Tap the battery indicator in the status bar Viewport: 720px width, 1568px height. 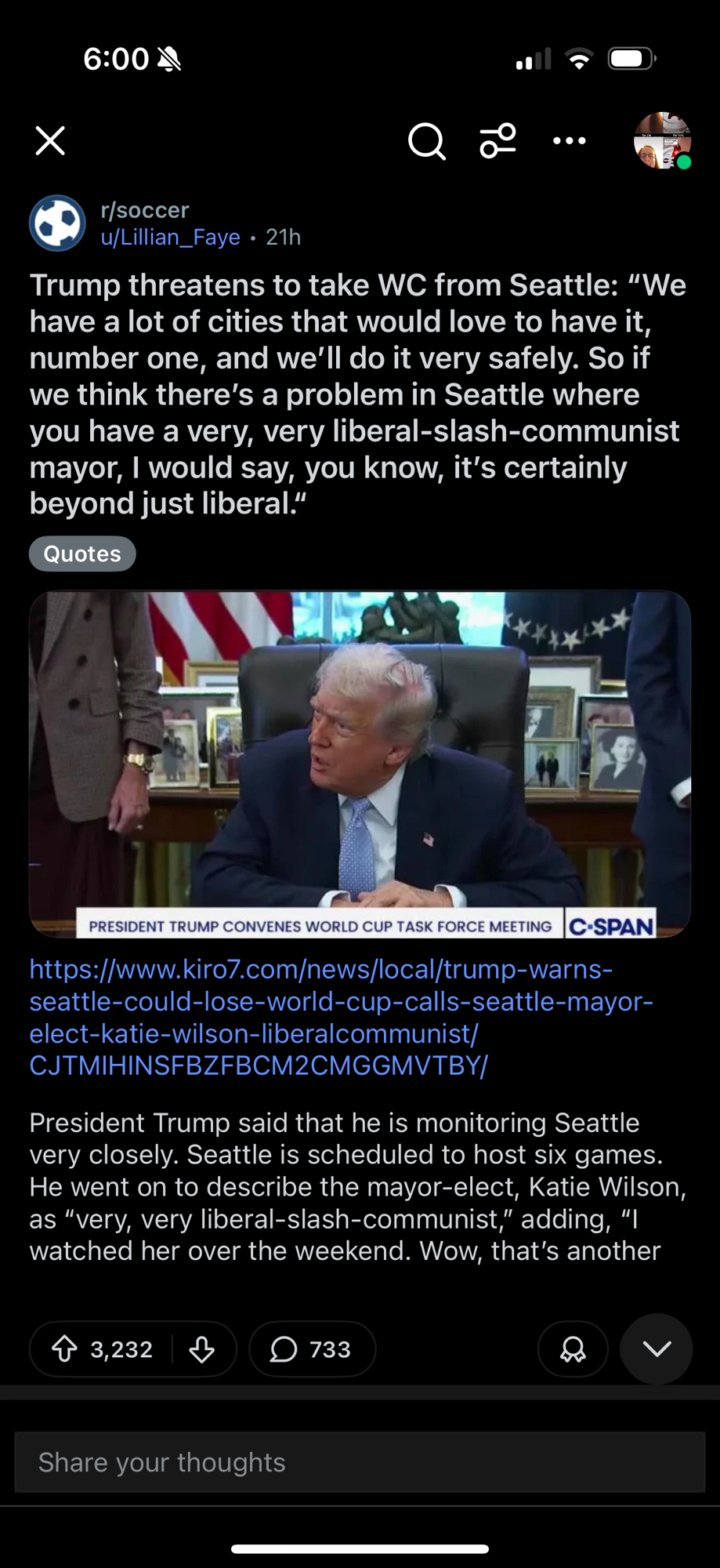(x=632, y=59)
